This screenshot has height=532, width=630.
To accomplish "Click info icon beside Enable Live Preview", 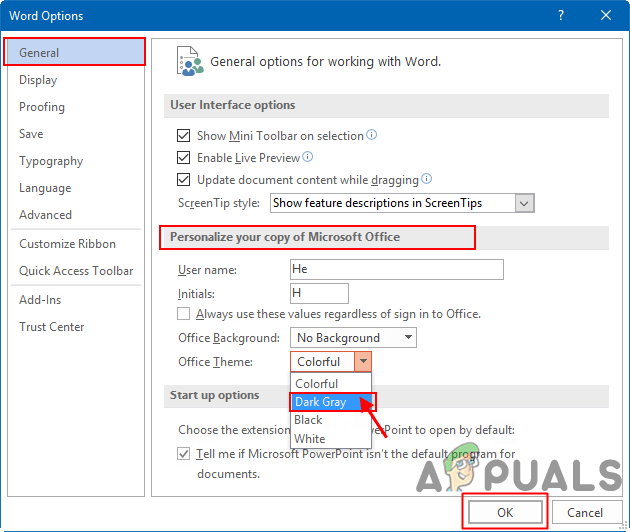I will coord(308,157).
